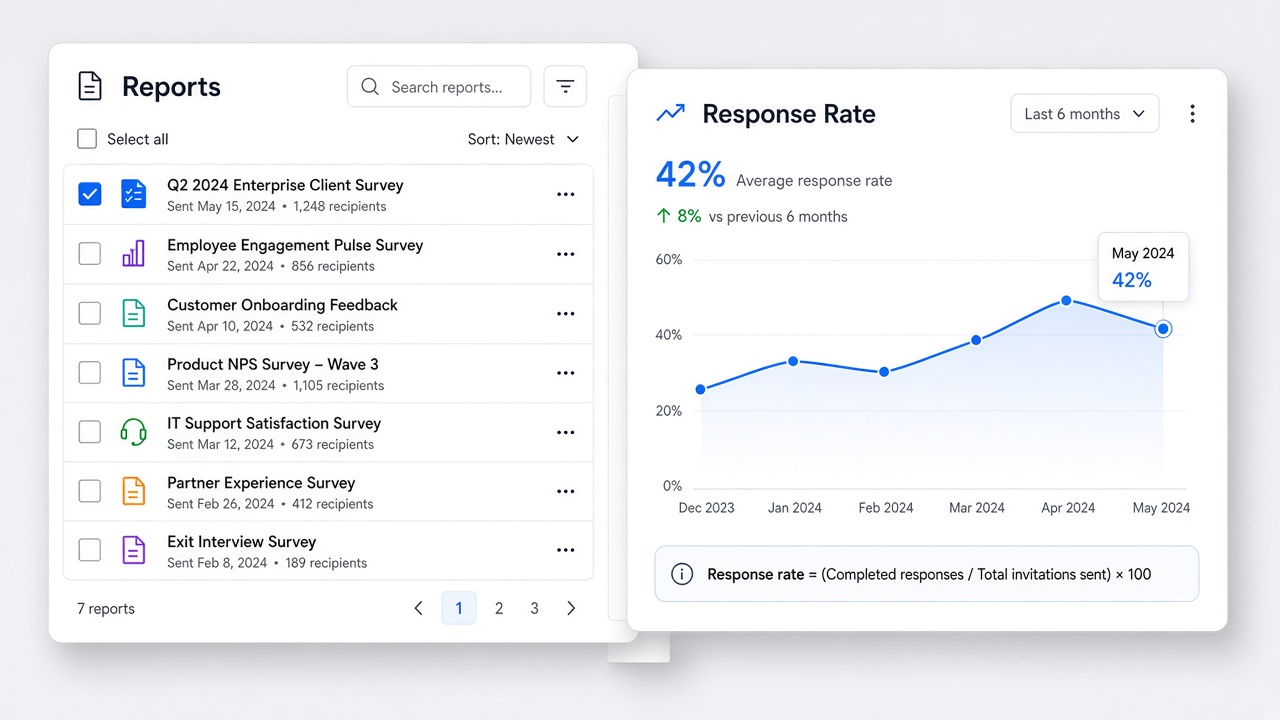
Task: Tick the Select all checkbox
Action: [87, 139]
